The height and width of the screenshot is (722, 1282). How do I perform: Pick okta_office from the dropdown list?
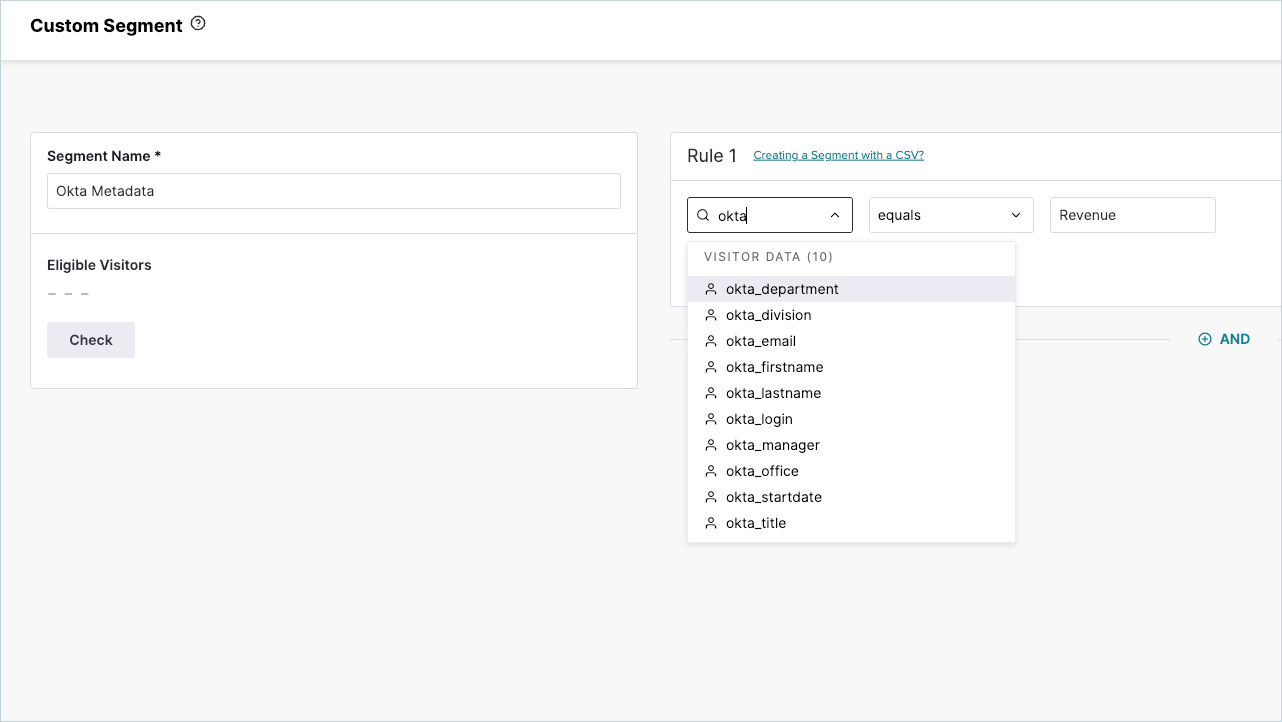(x=851, y=471)
